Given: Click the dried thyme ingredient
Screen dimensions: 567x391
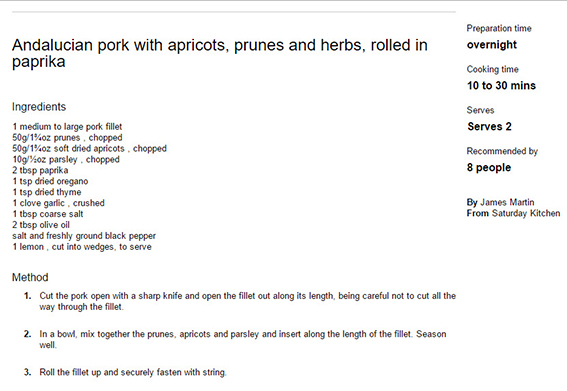Looking at the screenshot, I should click(58, 192).
